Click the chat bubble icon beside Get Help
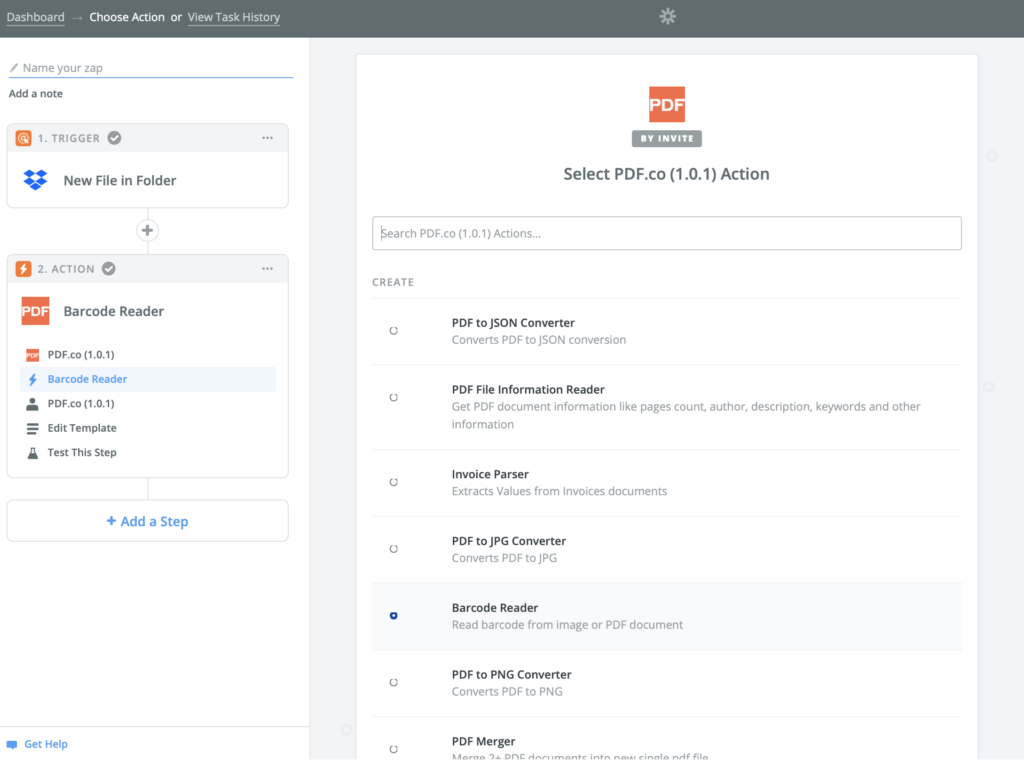 12,744
